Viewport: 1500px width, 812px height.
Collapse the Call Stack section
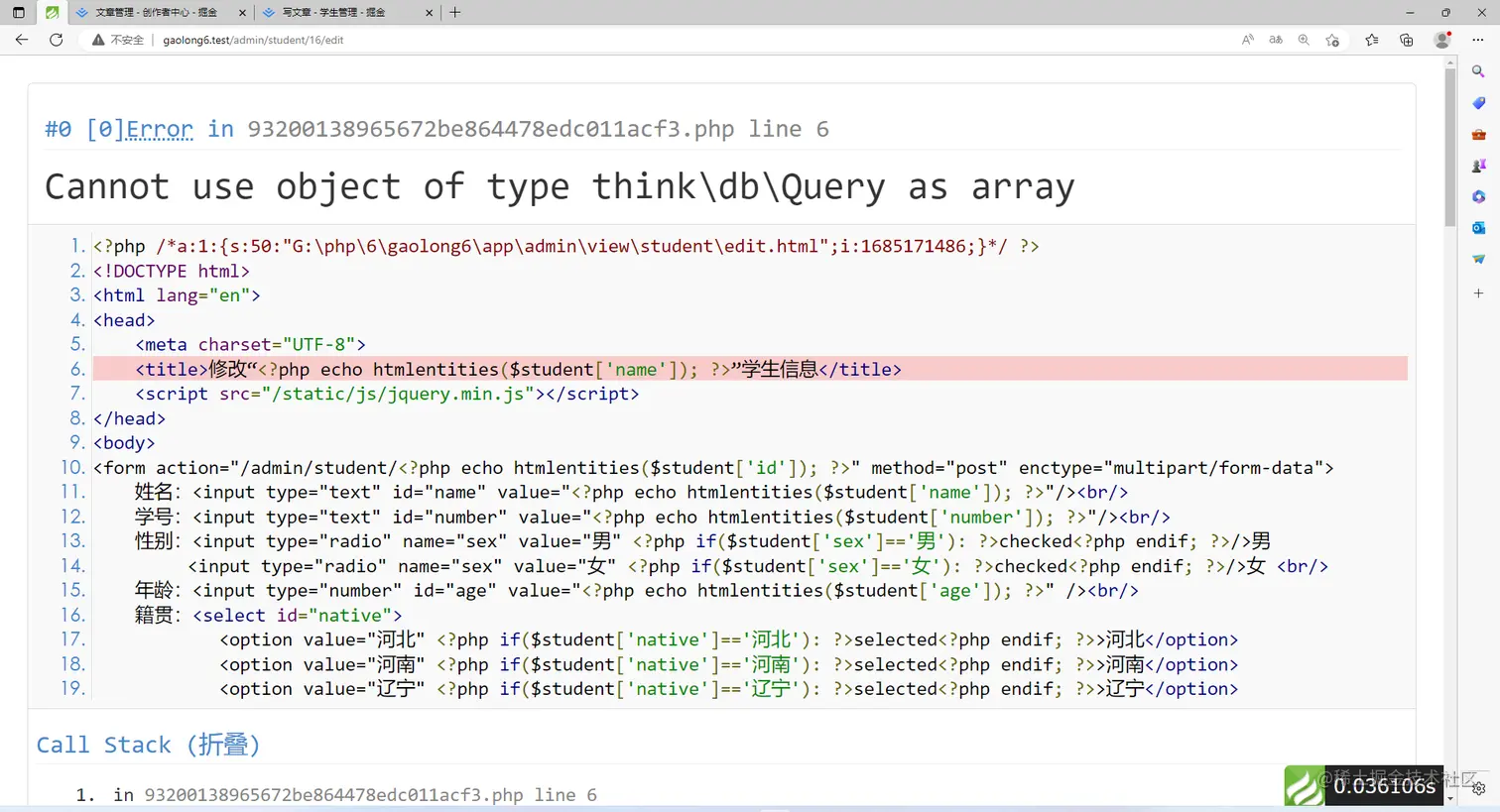click(148, 745)
